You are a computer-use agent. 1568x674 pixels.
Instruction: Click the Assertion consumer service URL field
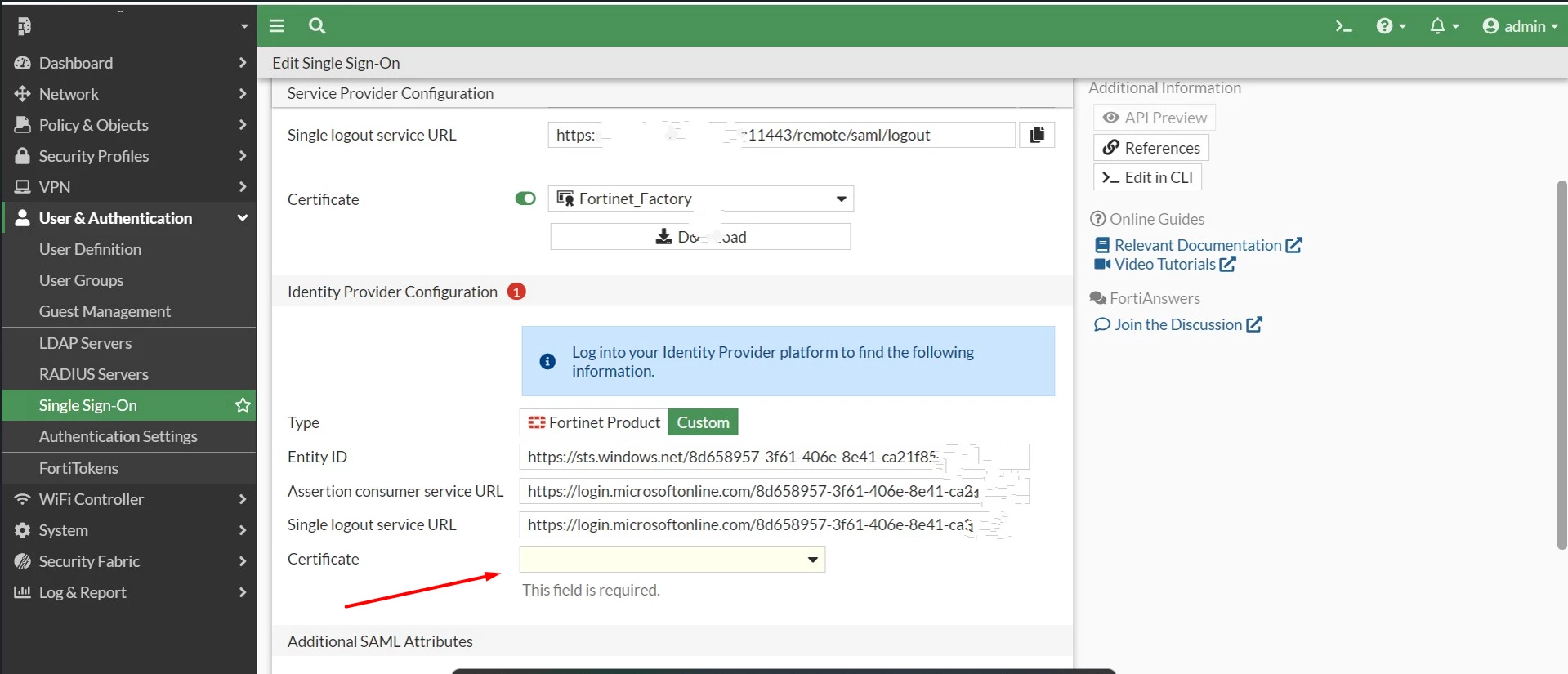(x=774, y=491)
